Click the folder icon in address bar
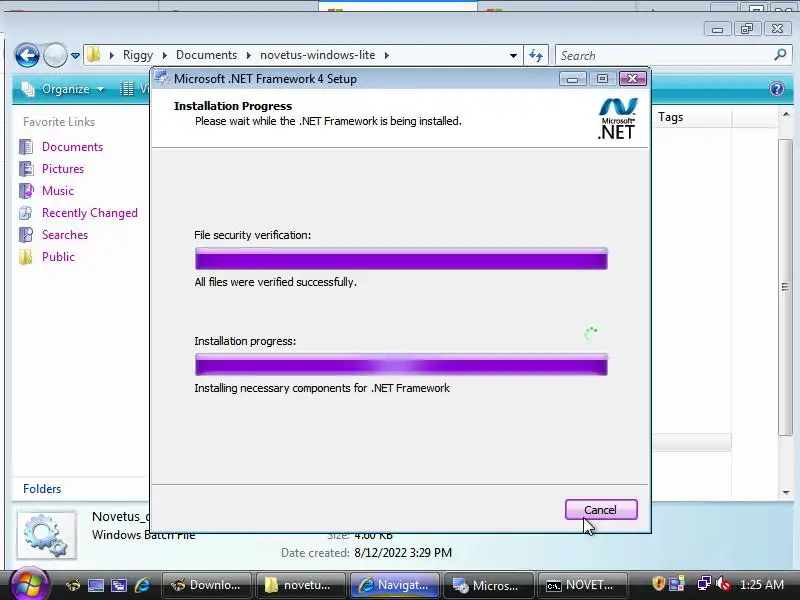800x600 pixels. tap(93, 55)
